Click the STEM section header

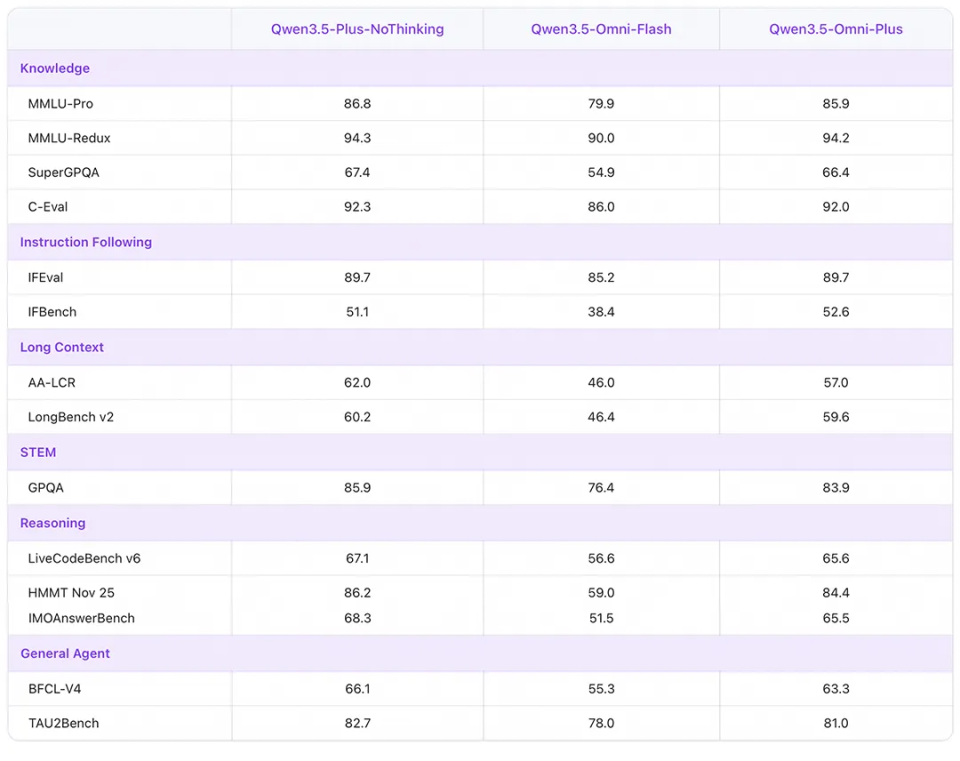pos(38,452)
